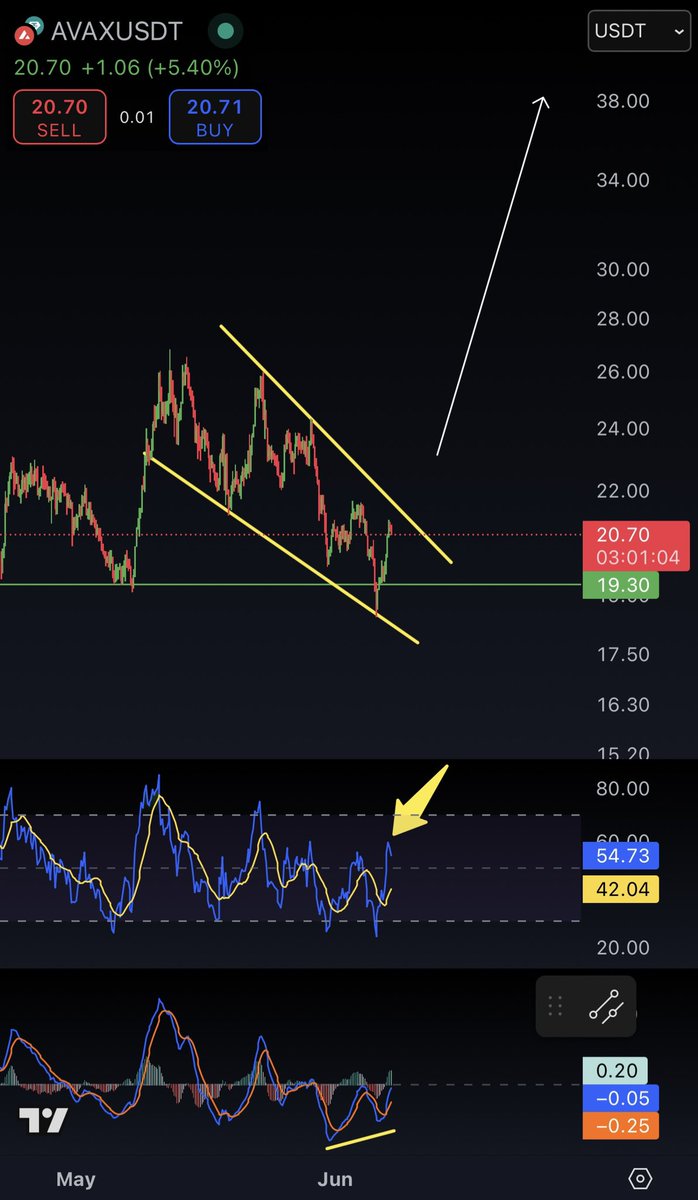
Task: Click the 80.00 RSI scale label
Action: [623, 788]
